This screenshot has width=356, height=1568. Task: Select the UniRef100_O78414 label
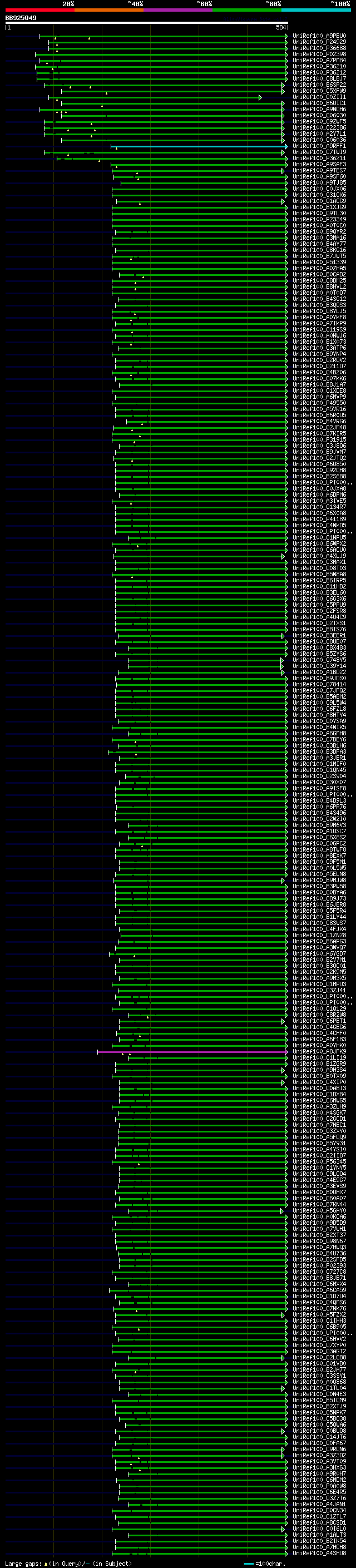[319, 684]
